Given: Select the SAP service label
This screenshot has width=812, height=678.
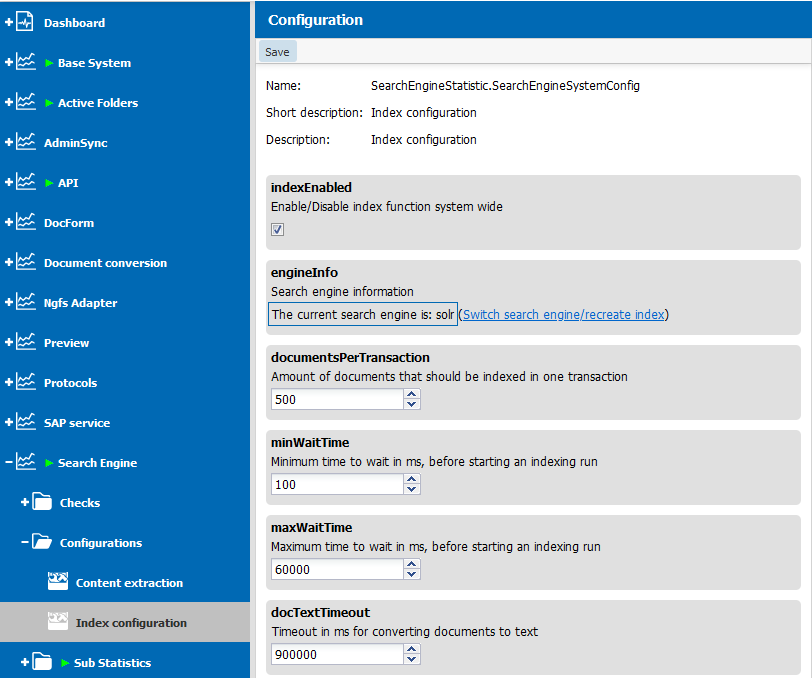Looking at the screenshot, I should (x=77, y=423).
